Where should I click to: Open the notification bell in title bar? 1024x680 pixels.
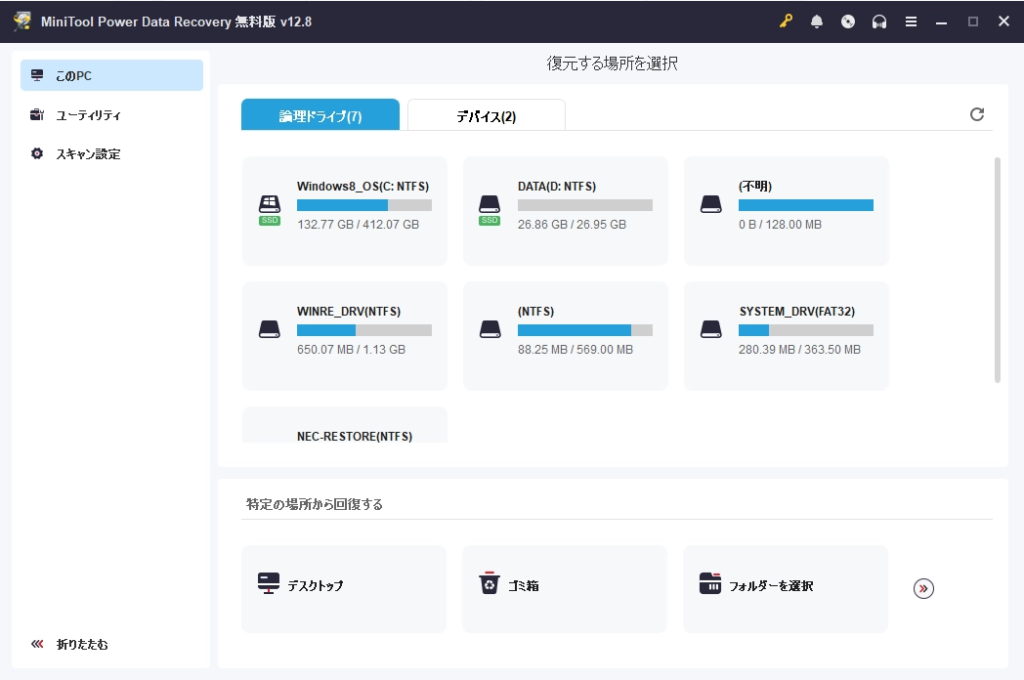817,22
